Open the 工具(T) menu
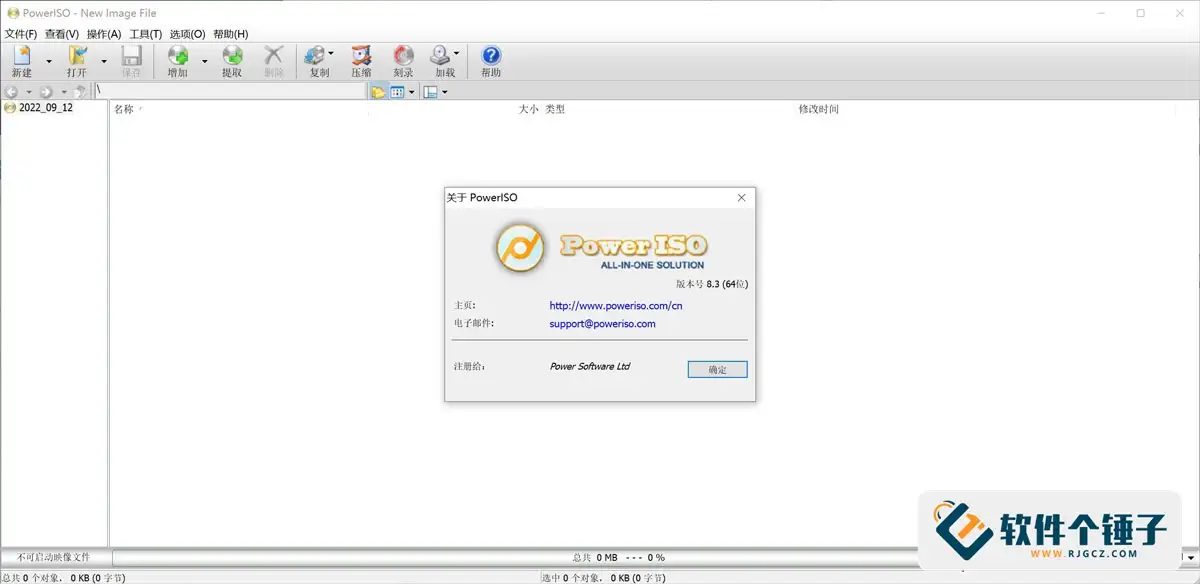The height and width of the screenshot is (584, 1200). [145, 34]
